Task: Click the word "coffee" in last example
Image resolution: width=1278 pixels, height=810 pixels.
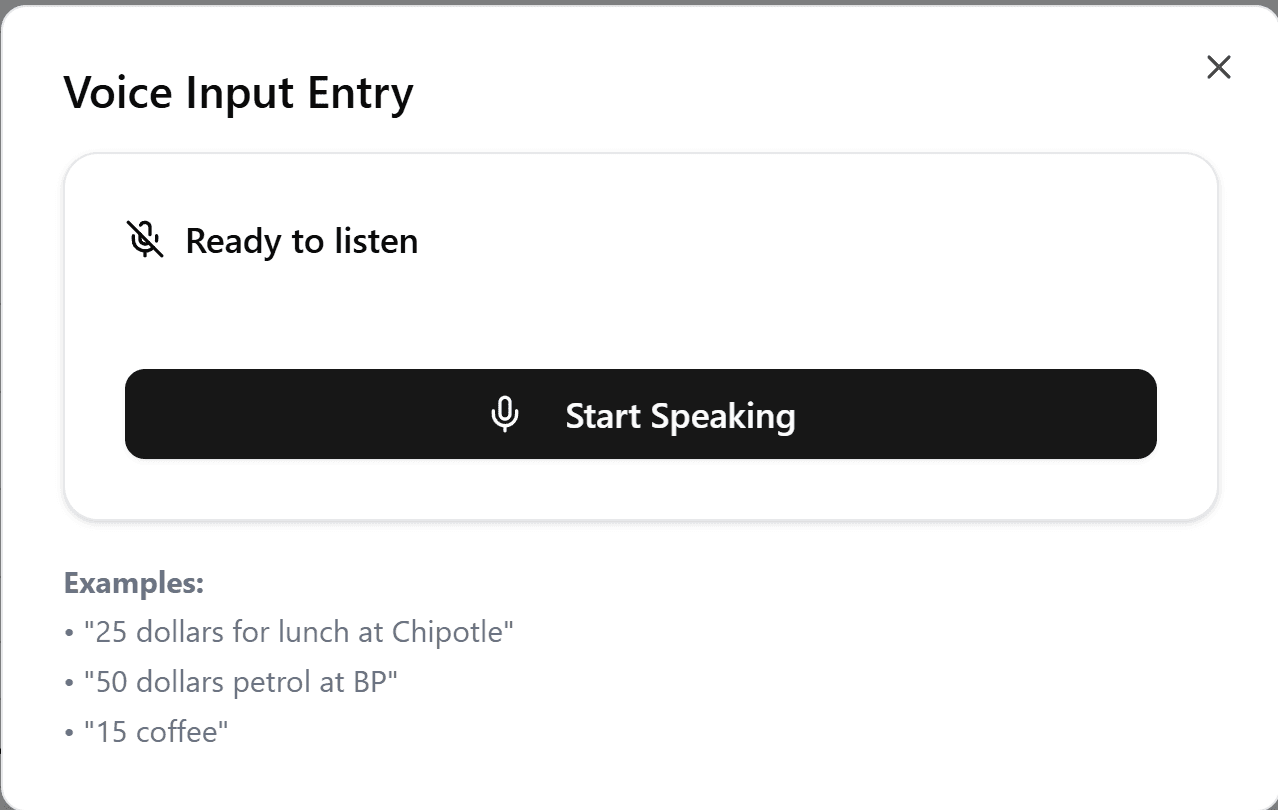Action: pyautogui.click(x=177, y=732)
